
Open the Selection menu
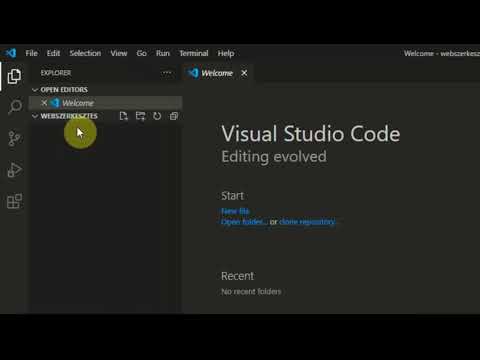85,53
